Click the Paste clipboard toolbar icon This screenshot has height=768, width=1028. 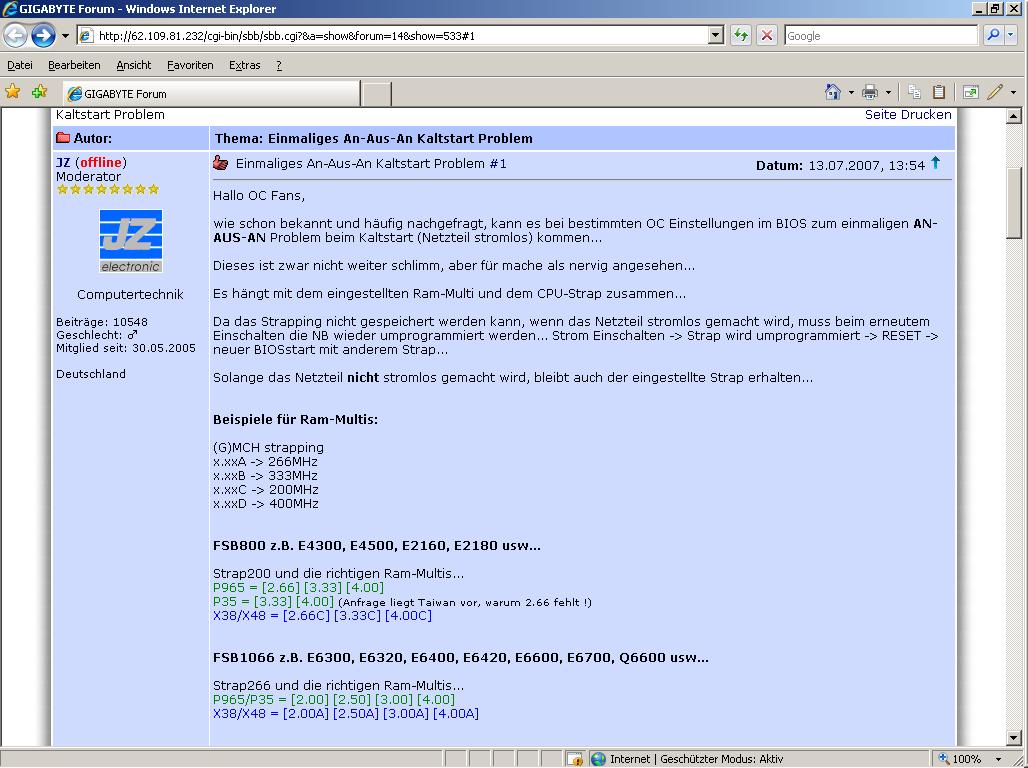[x=939, y=92]
